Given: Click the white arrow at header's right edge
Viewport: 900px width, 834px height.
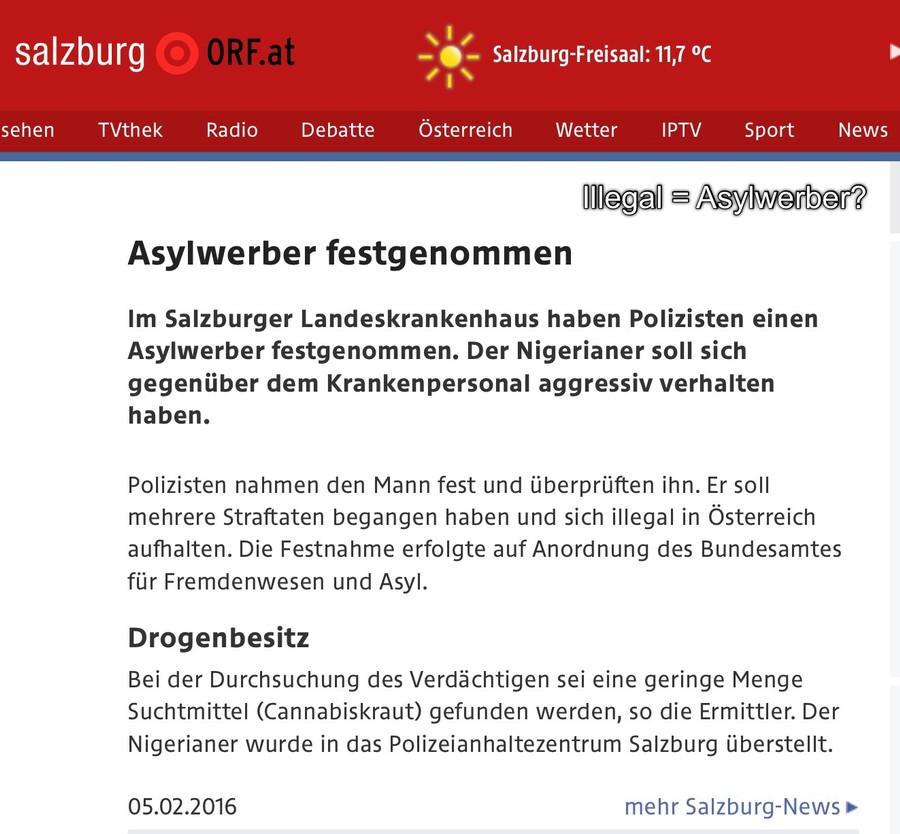Looking at the screenshot, I should pyautogui.click(x=894, y=52).
